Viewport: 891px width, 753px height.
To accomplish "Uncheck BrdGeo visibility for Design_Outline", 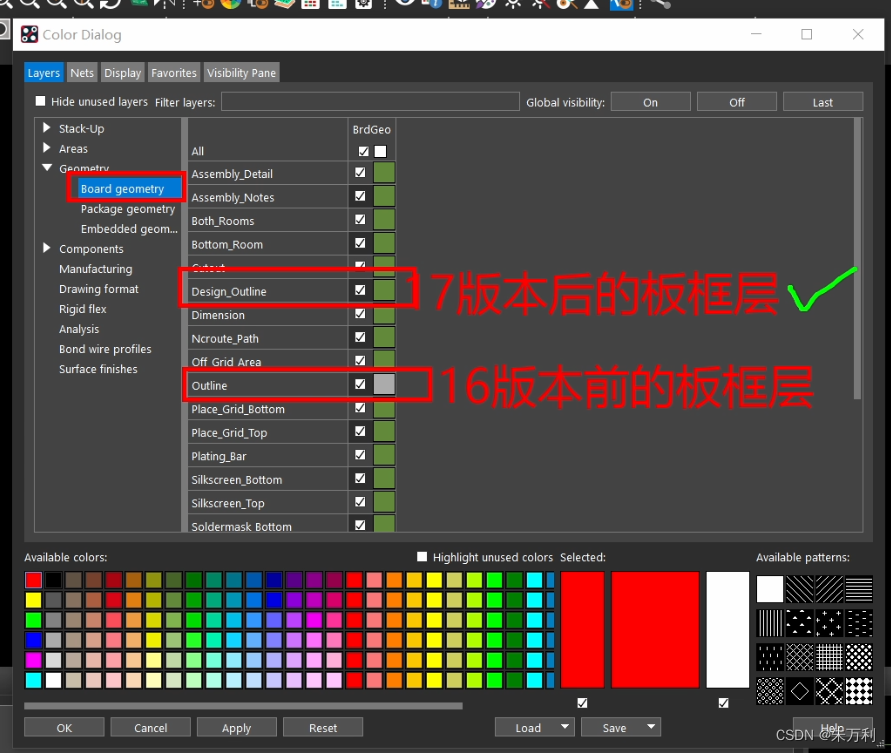I will click(x=359, y=289).
